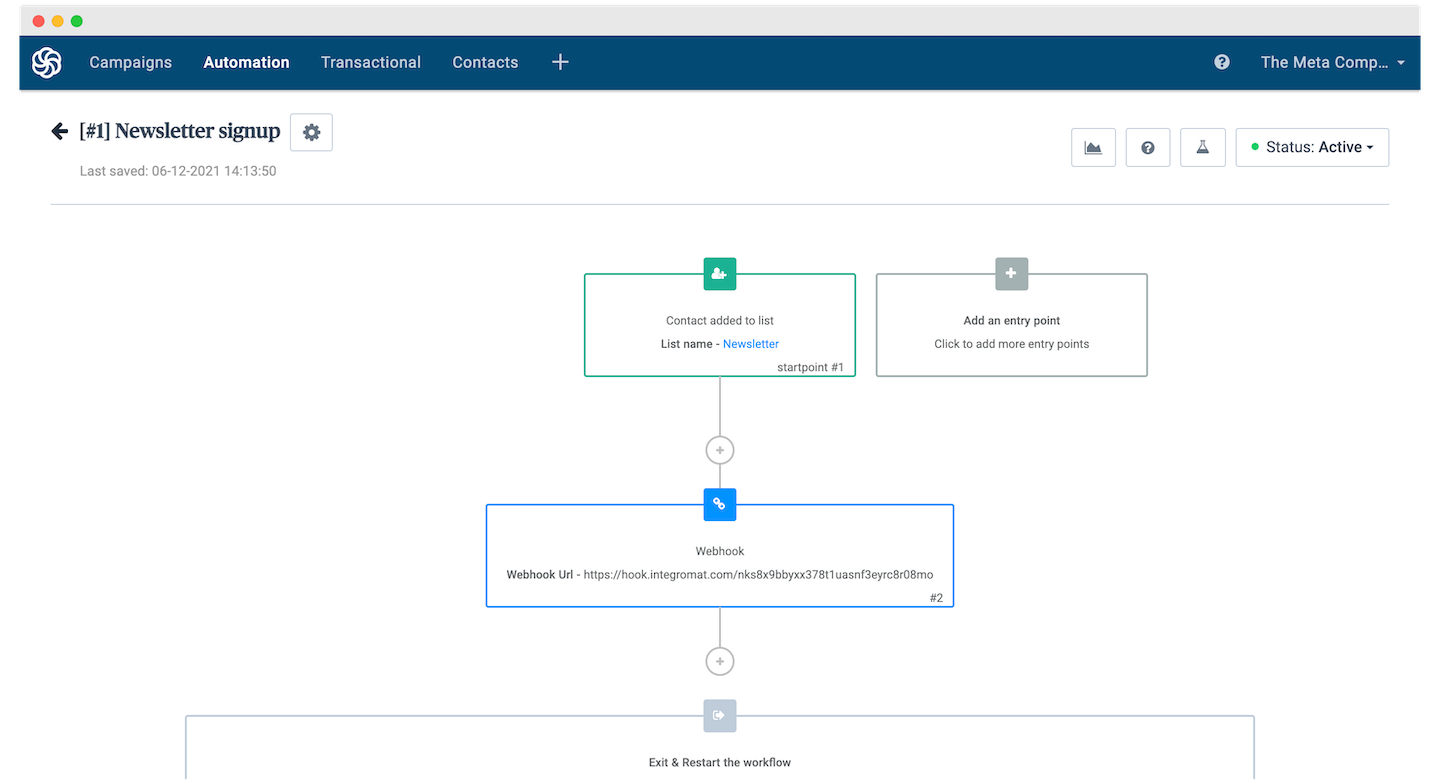Click the startpoint #1 label

click(810, 367)
